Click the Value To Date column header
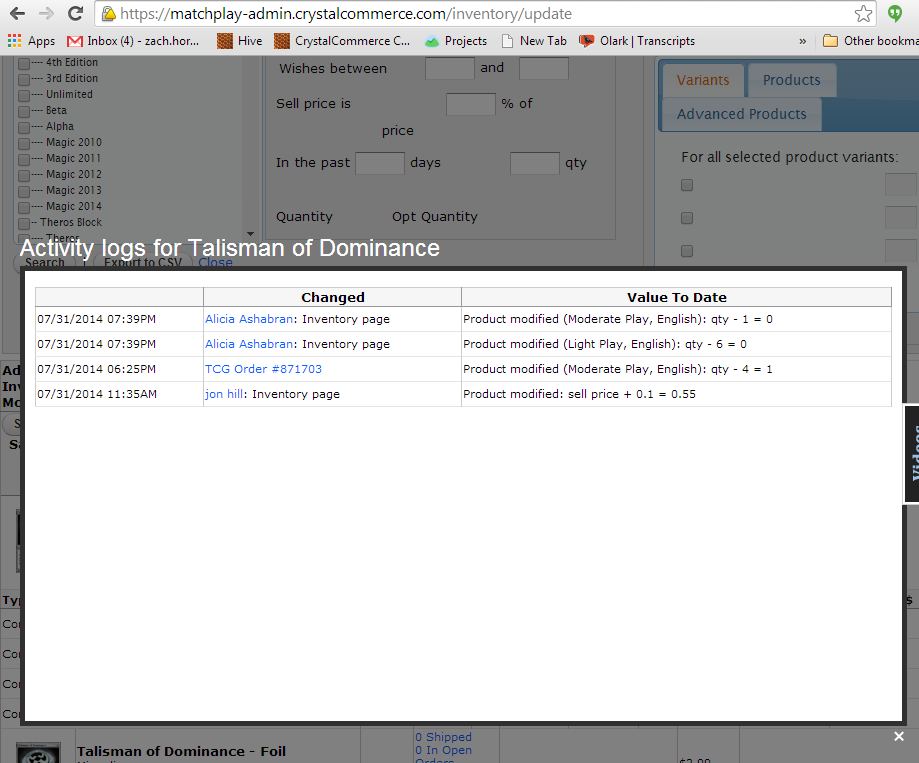Image resolution: width=919 pixels, height=763 pixels. 676,297
